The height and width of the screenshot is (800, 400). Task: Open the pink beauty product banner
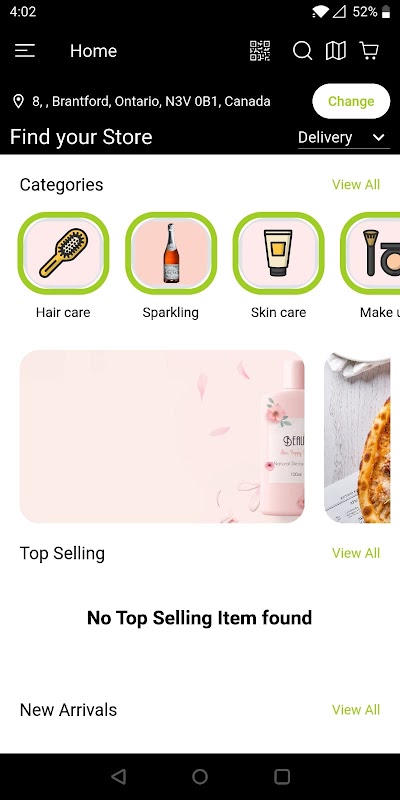point(162,436)
